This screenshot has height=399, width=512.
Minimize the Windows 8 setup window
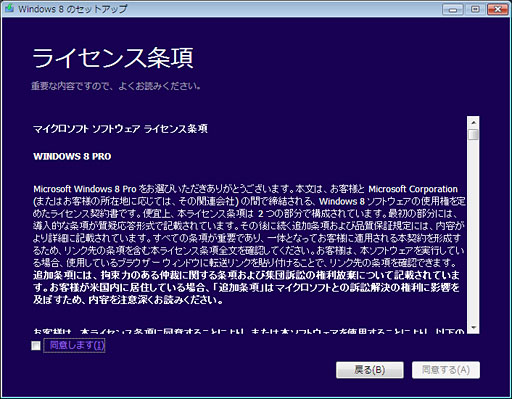click(452, 9)
